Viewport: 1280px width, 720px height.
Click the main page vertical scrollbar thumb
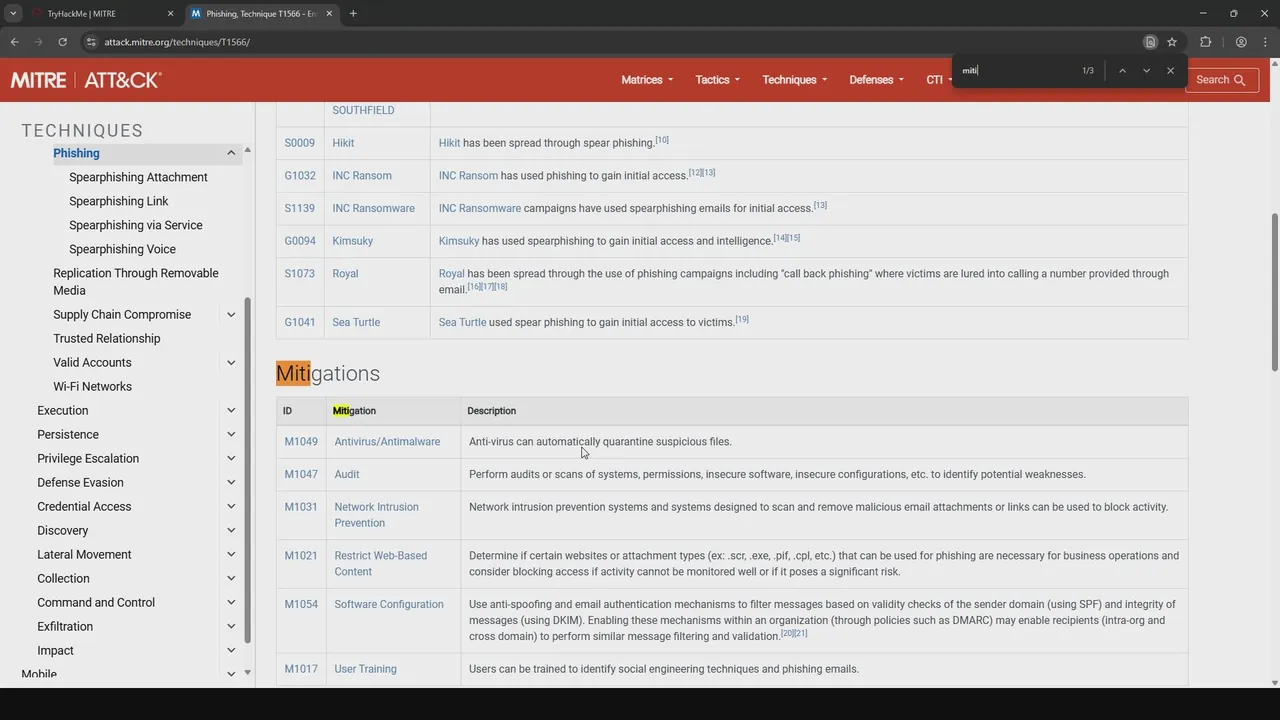point(1274,292)
